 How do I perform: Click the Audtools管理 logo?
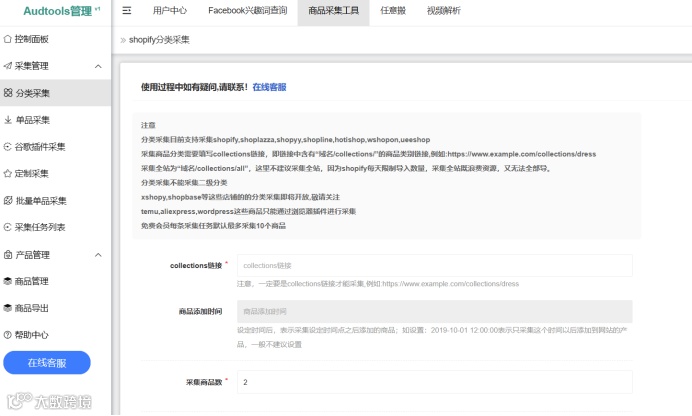click(62, 11)
